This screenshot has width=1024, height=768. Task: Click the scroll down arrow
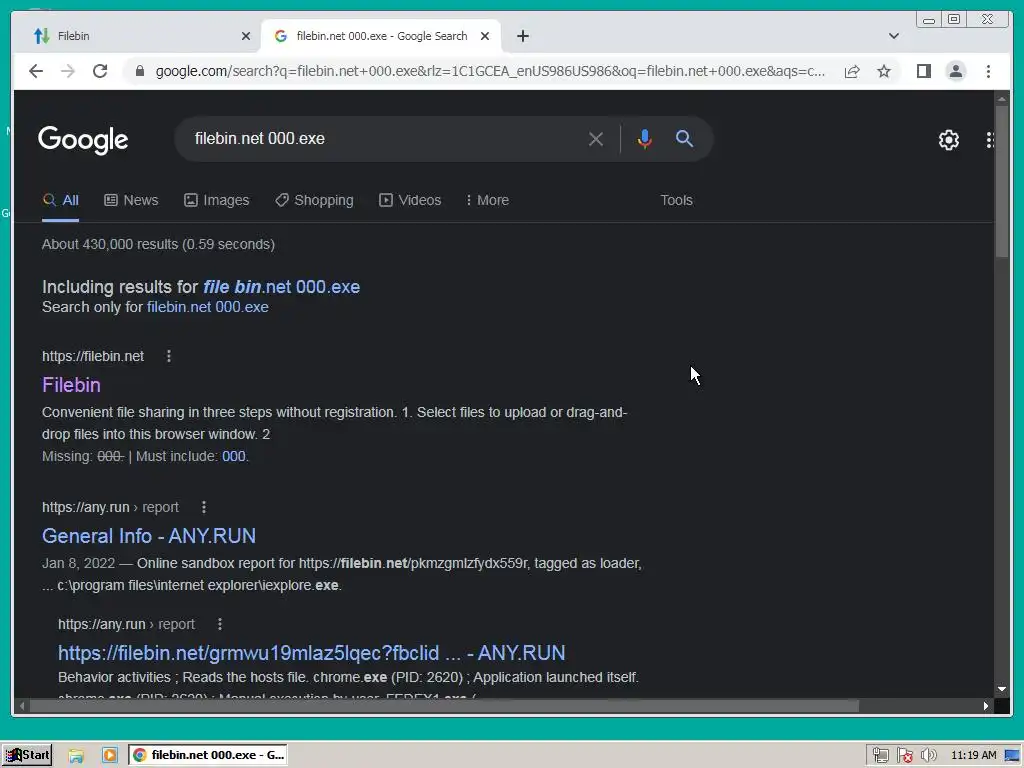coord(1002,689)
